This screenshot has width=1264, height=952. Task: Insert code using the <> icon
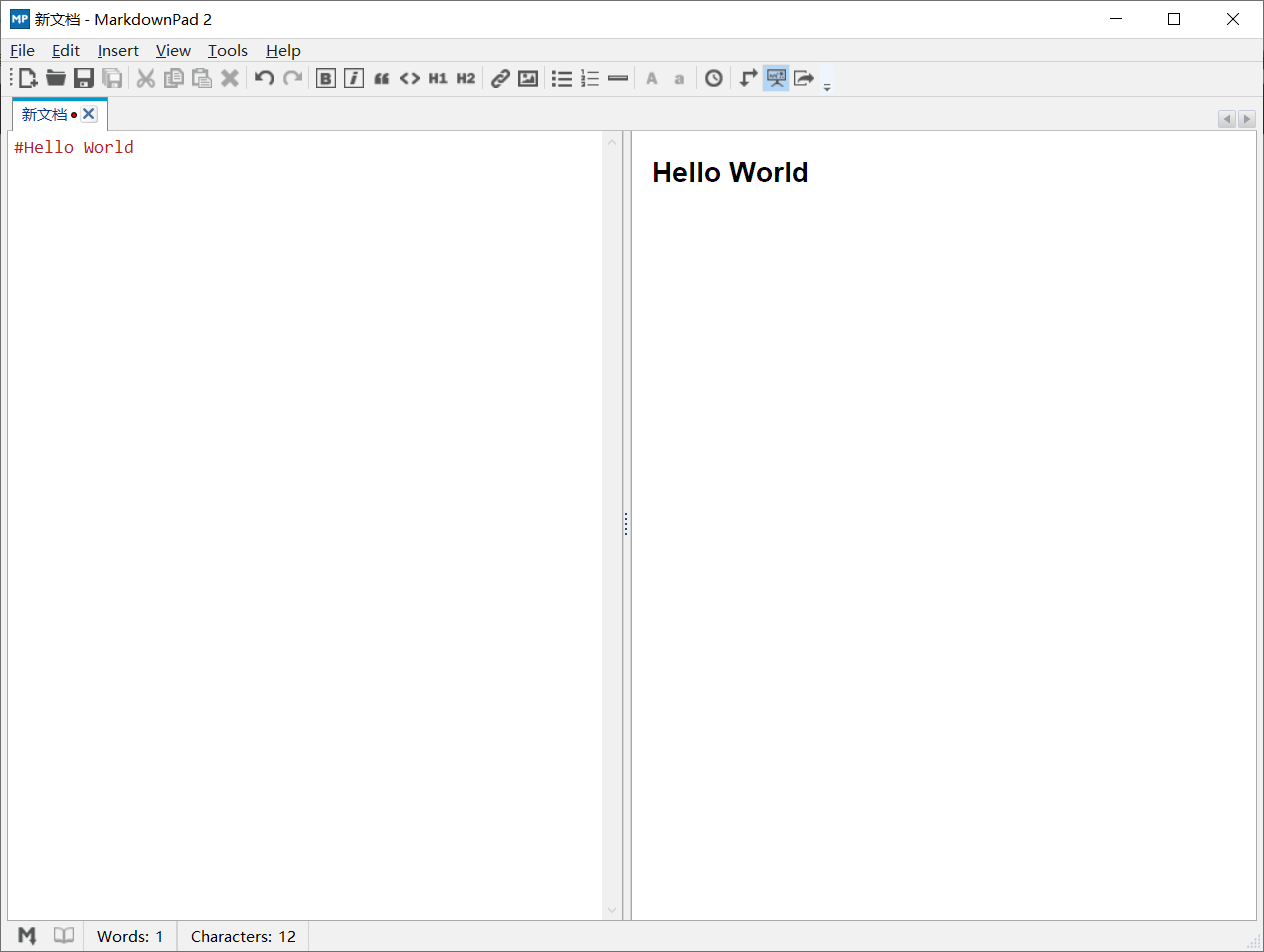[x=410, y=78]
